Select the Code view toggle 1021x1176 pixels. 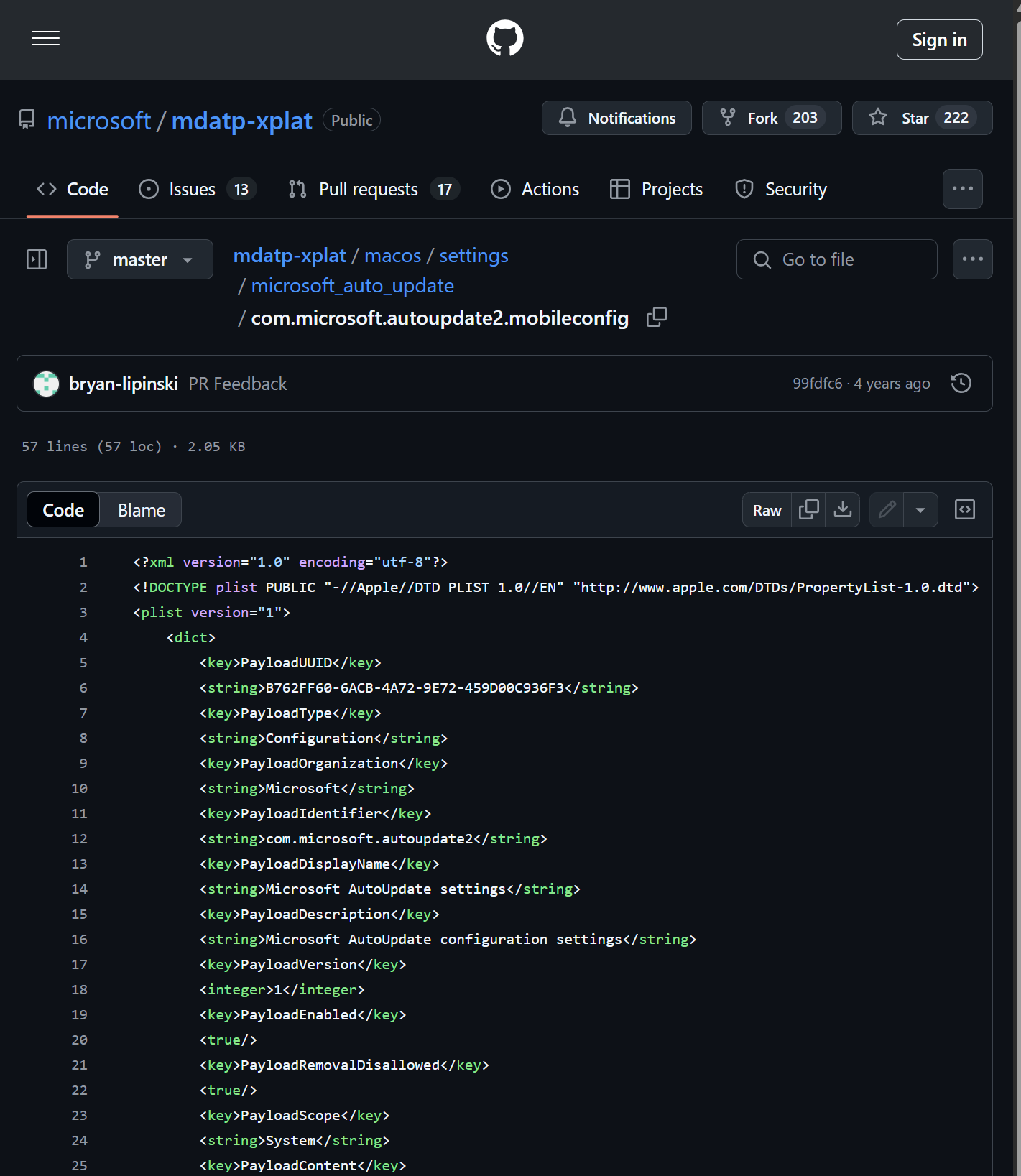click(63, 510)
